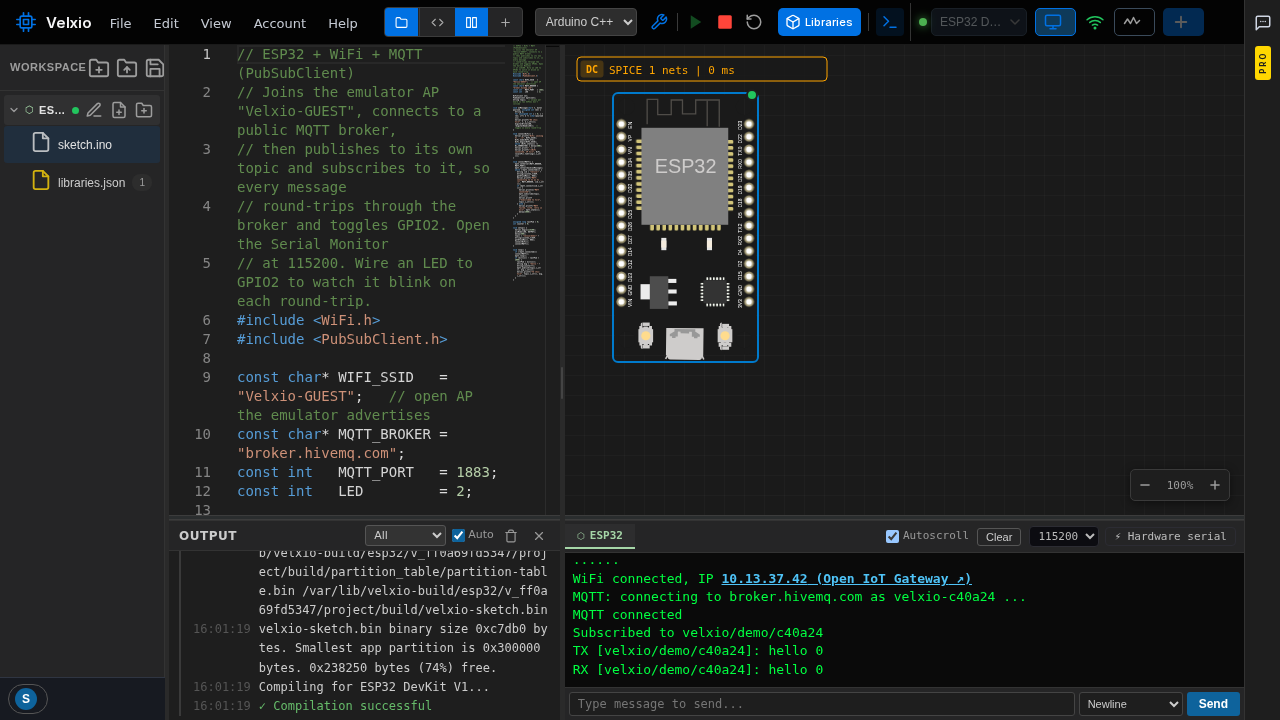Screen dimensions: 1280x720
Task: Add a new folder to the ESP project
Action: (x=144, y=110)
